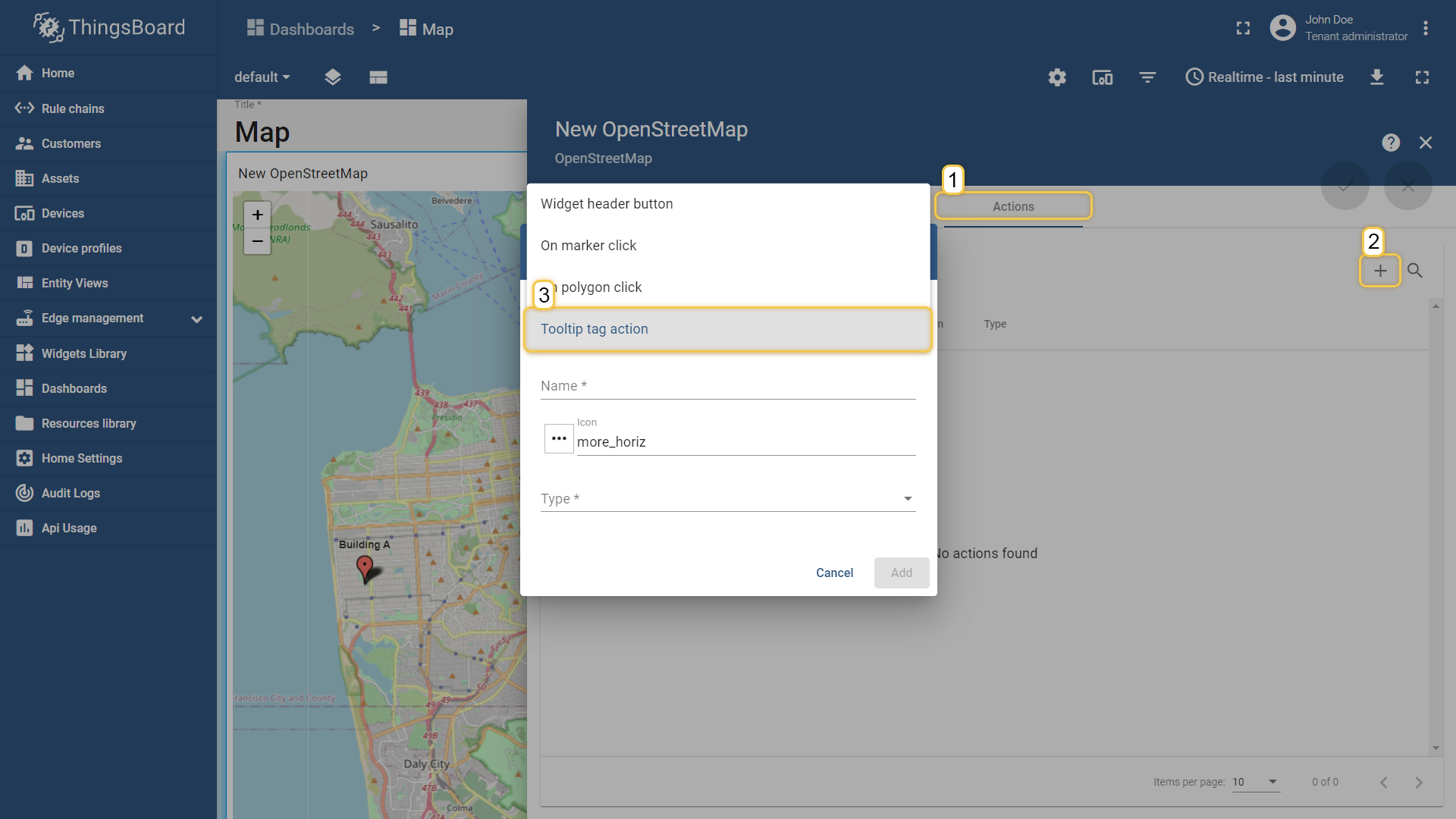Screen dimensions: 1456x819
Task: Open Rule chains in sidebar
Action: click(x=108, y=108)
